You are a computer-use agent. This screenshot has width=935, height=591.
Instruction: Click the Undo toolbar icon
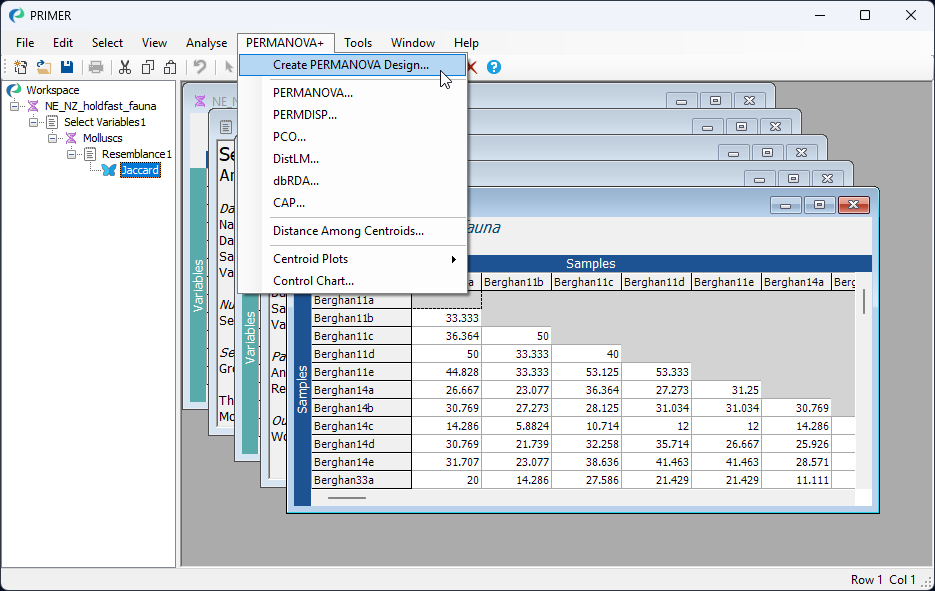point(200,67)
